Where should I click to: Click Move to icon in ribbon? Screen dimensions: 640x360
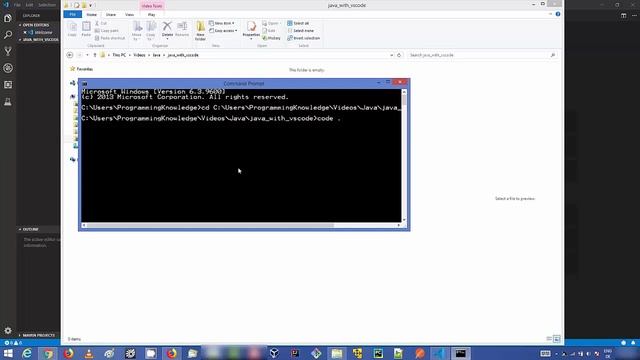pyautogui.click(x=137, y=31)
